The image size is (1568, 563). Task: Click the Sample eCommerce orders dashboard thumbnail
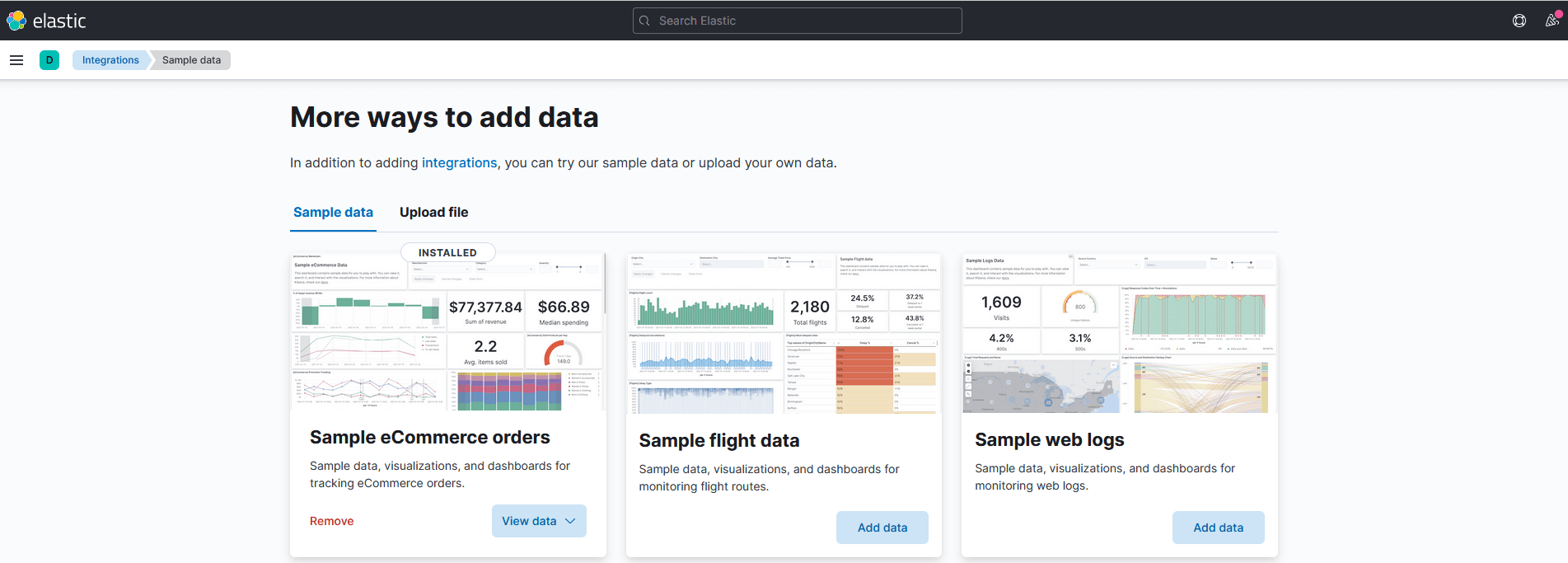pos(448,332)
